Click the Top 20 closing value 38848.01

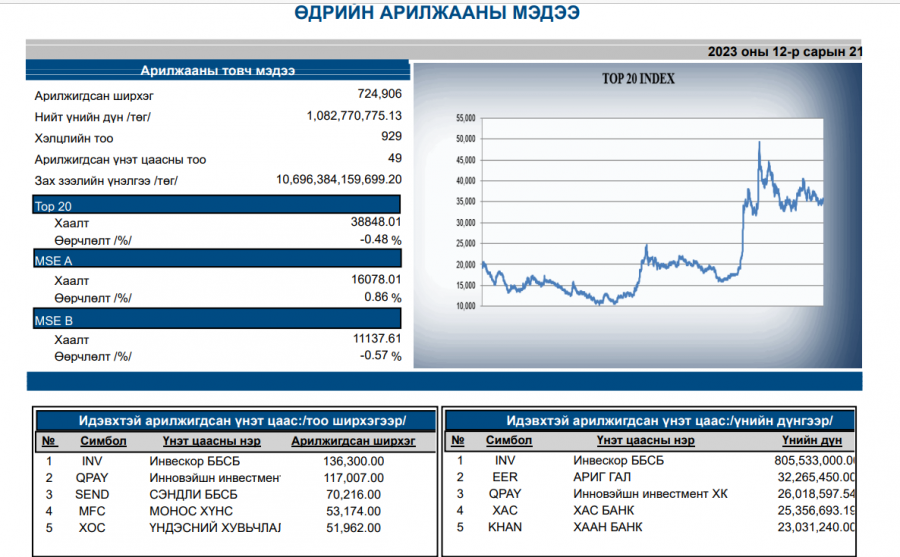(x=376, y=222)
